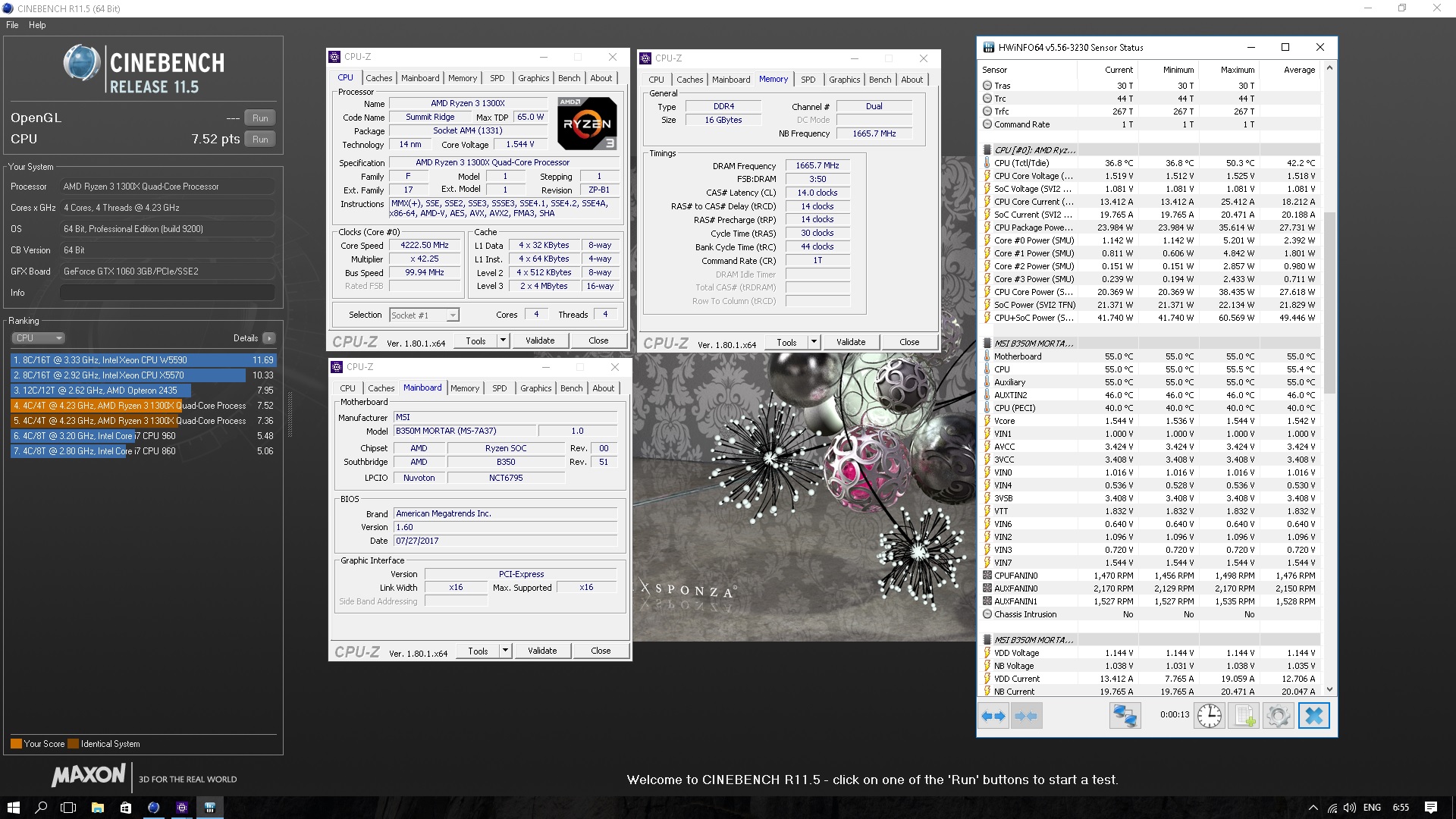Image resolution: width=1456 pixels, height=819 pixels.
Task: Click the empty Info field in Cinebench
Action: point(168,293)
